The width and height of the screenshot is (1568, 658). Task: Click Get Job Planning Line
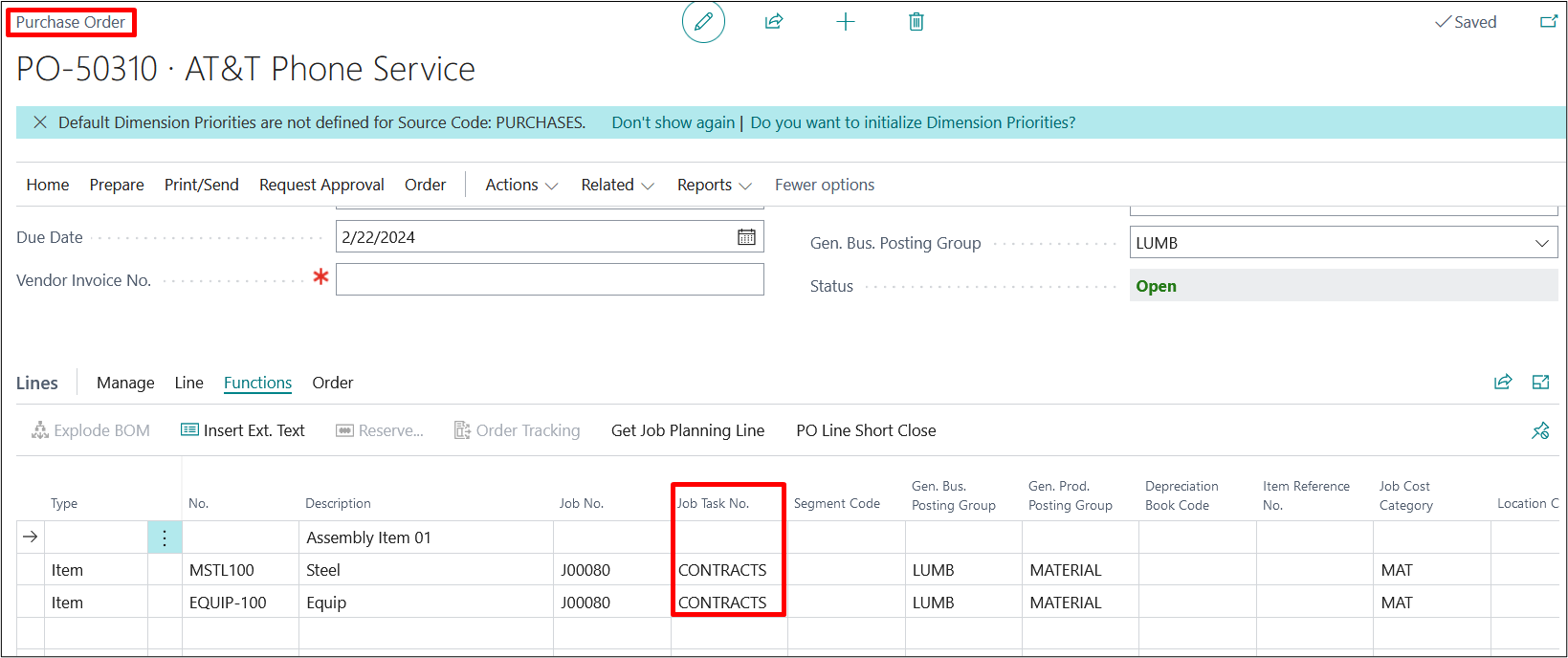pyautogui.click(x=687, y=430)
